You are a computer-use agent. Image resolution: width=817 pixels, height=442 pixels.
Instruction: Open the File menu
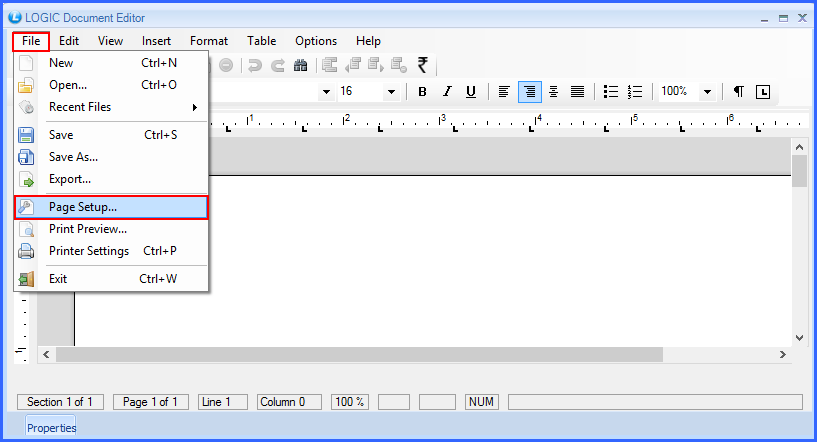click(x=31, y=41)
